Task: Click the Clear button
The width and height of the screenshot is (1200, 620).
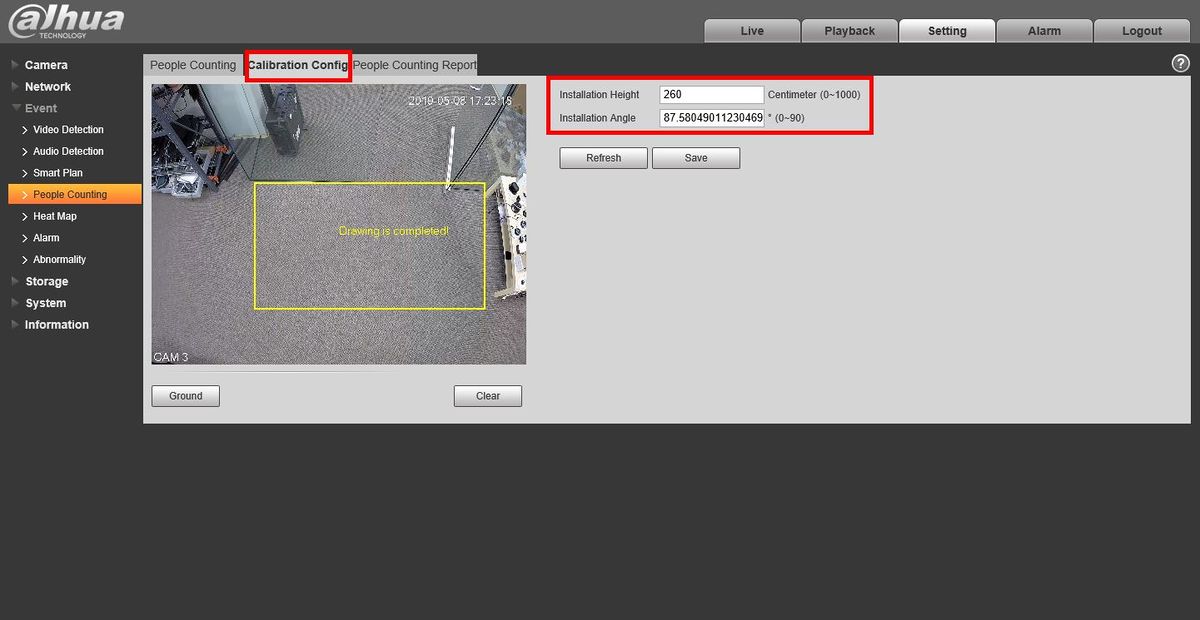Action: pos(488,396)
